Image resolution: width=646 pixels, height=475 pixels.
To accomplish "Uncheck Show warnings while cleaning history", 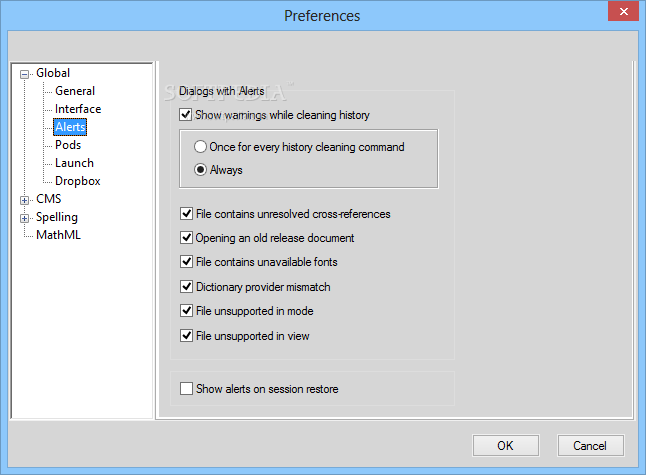I will tap(185, 115).
